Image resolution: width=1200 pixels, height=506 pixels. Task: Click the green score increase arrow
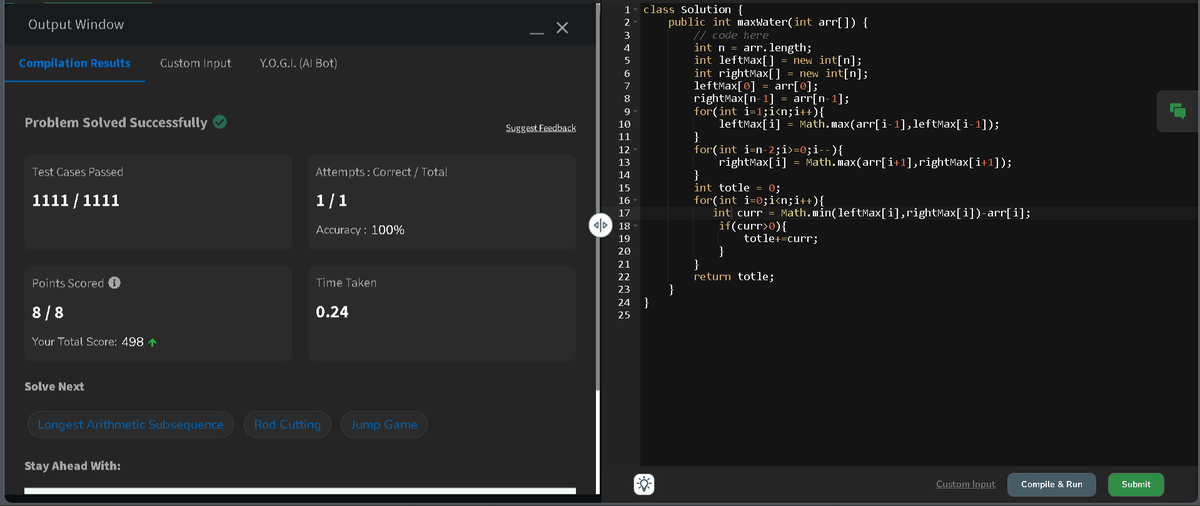coord(152,342)
